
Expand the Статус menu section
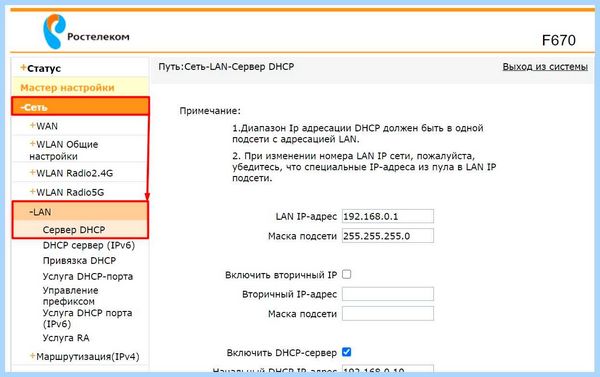tap(41, 68)
